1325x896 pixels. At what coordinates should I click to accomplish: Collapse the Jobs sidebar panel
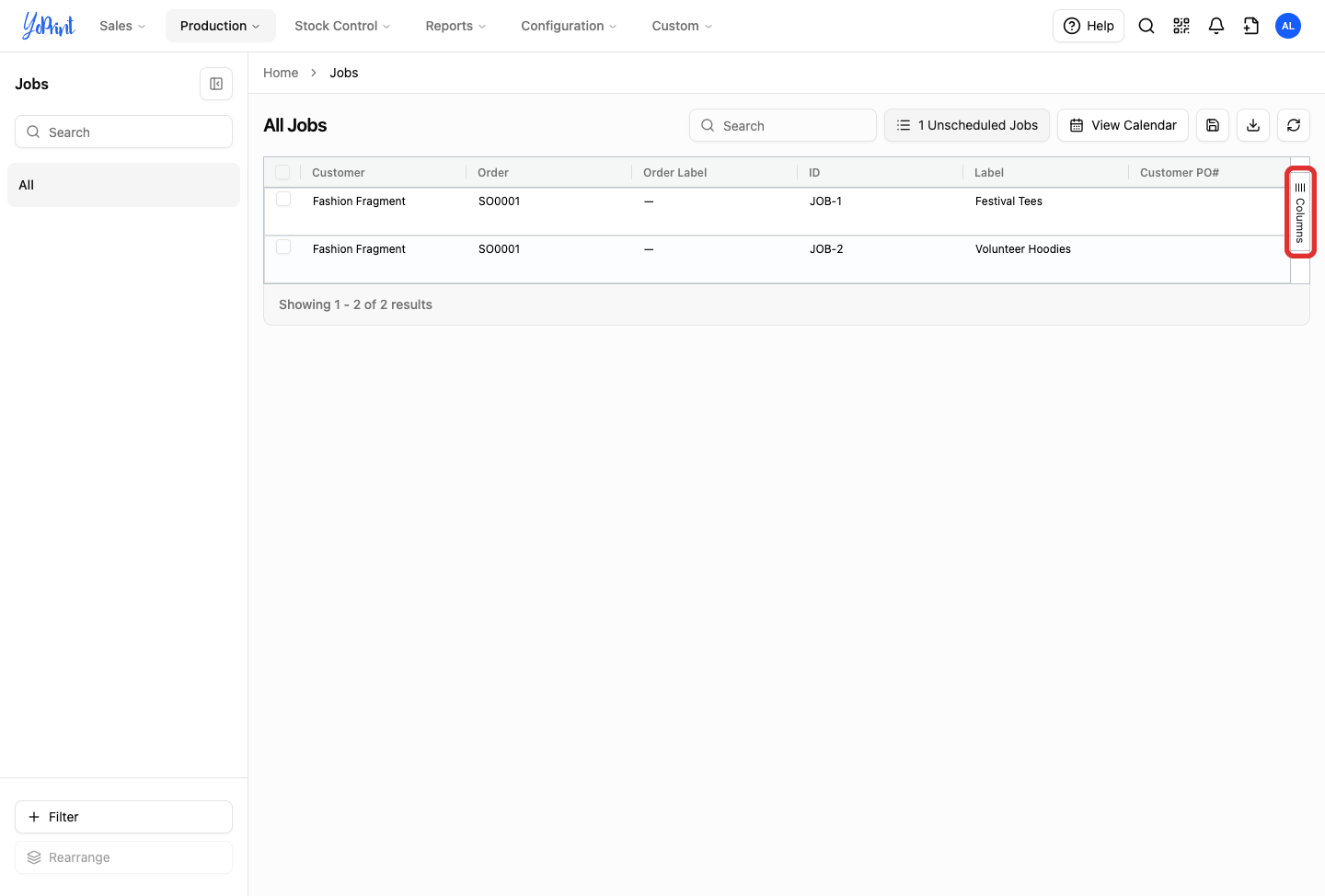click(x=216, y=84)
